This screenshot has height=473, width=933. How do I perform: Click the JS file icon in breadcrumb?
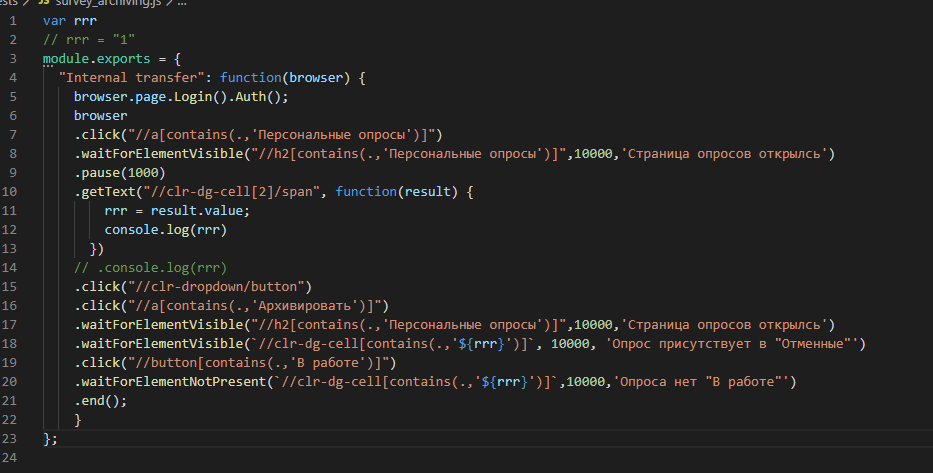(x=43, y=2)
